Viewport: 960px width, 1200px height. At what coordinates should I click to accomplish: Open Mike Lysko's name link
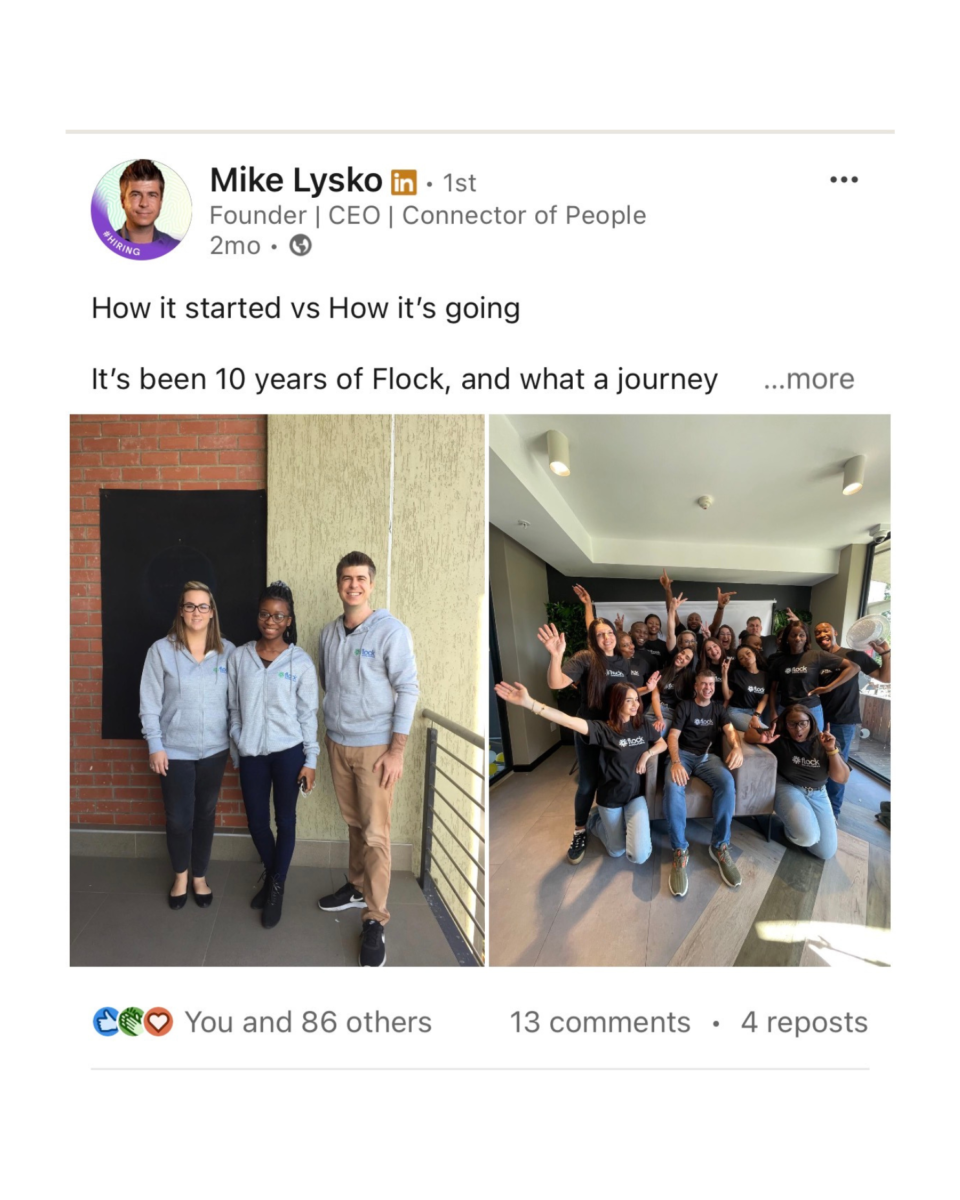(x=296, y=181)
